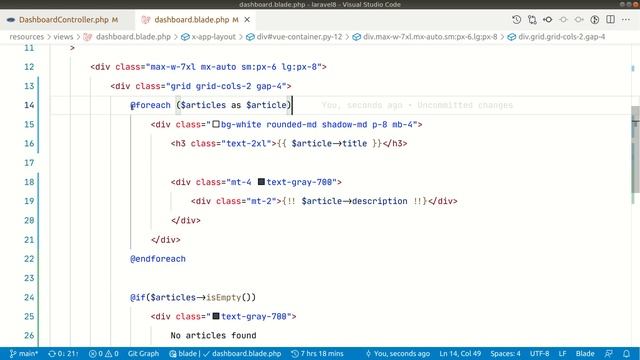The height and width of the screenshot is (360, 640).
Task: Click the circular Git source action icon
Action: point(595,20)
